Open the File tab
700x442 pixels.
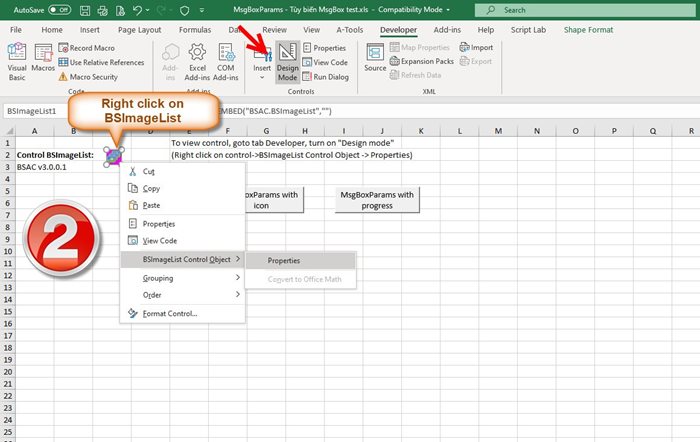point(16,29)
